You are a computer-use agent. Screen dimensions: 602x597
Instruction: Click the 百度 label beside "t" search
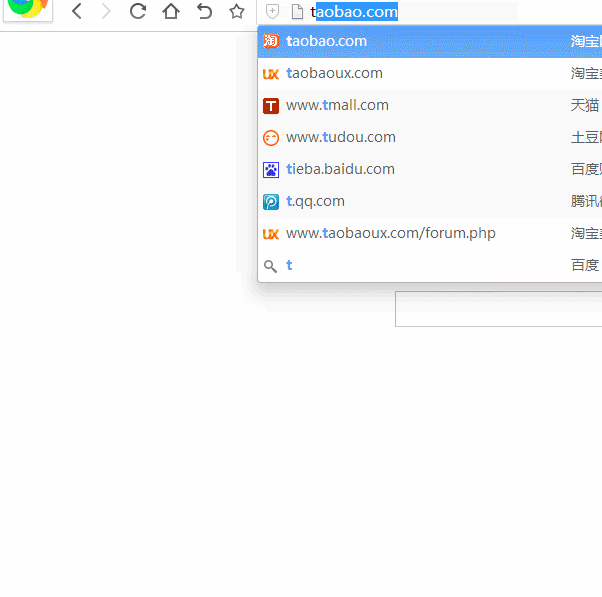click(x=585, y=265)
